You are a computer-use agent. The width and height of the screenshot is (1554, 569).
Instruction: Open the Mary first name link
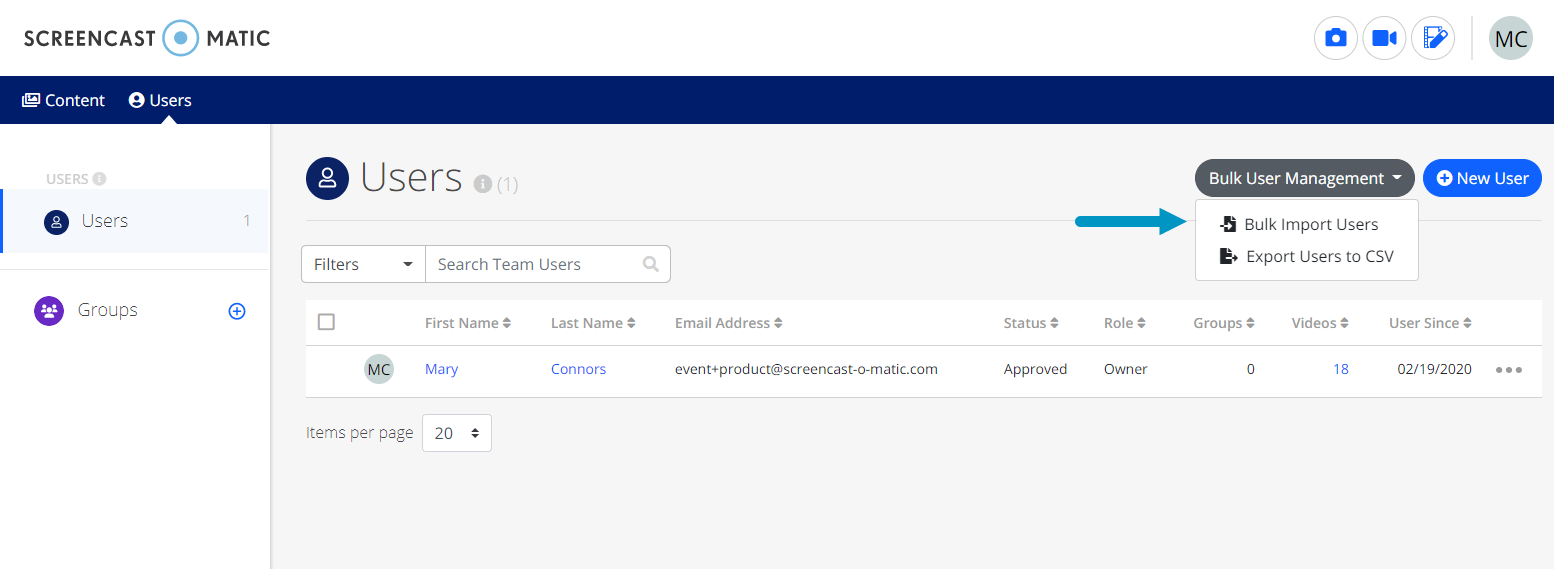(441, 369)
